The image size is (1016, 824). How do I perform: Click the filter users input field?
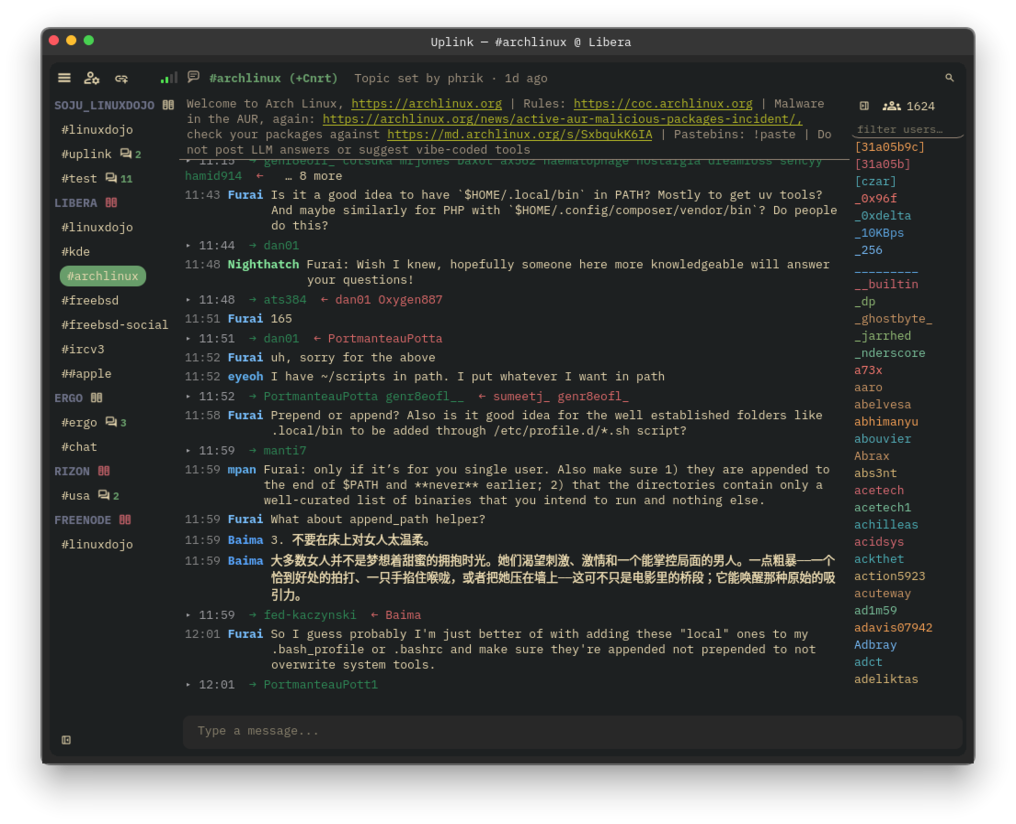907,130
